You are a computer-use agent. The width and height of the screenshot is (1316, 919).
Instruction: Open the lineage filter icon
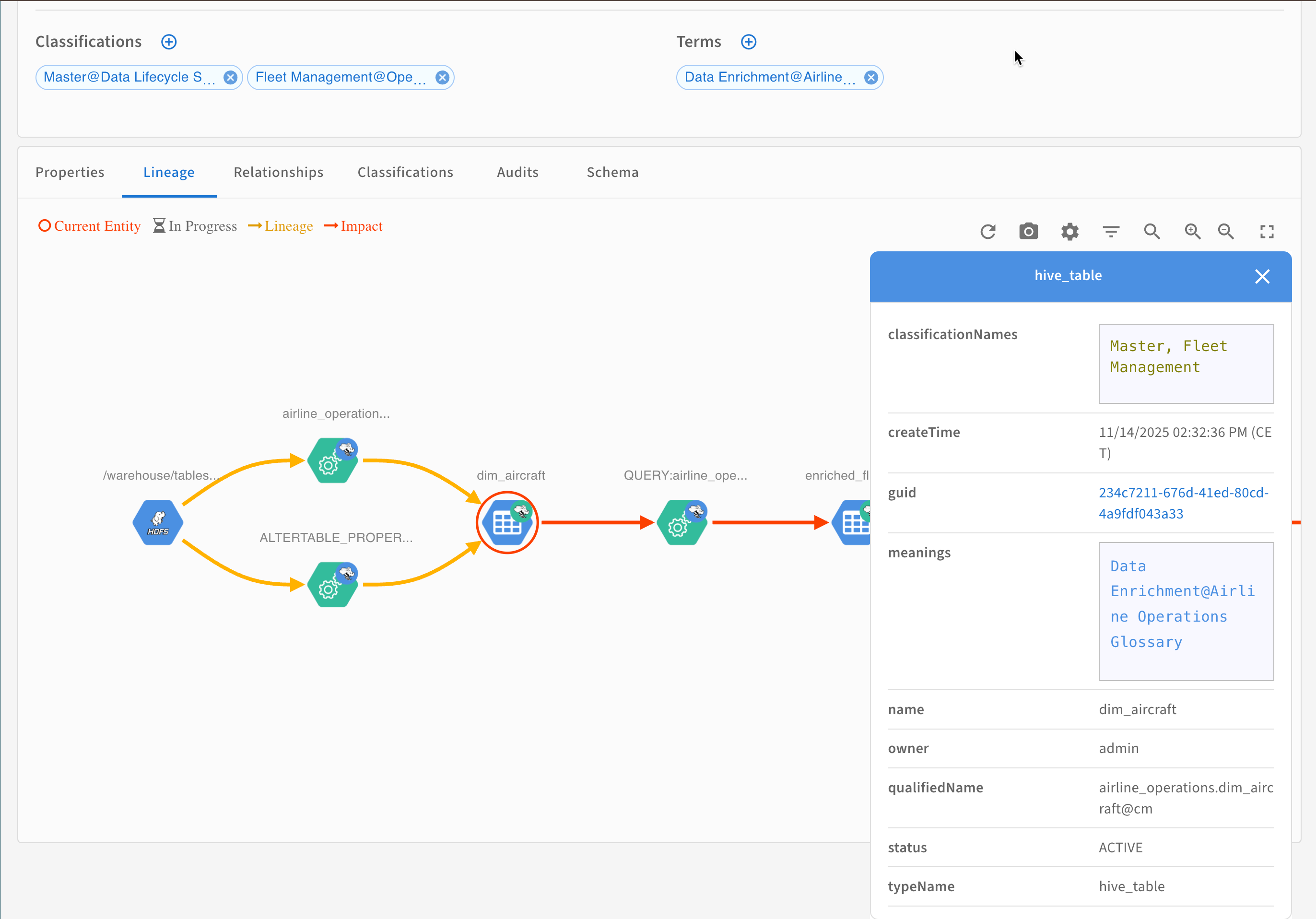point(1111,232)
